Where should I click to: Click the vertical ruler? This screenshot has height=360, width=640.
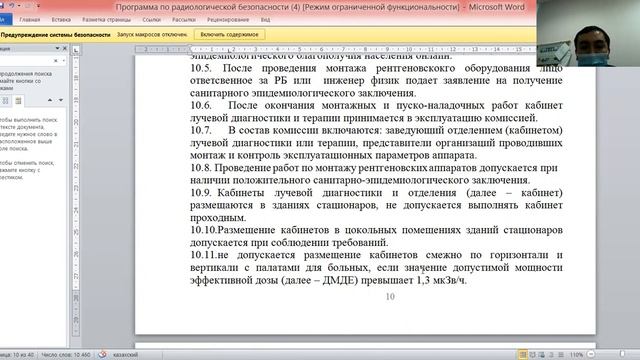click(76, 195)
